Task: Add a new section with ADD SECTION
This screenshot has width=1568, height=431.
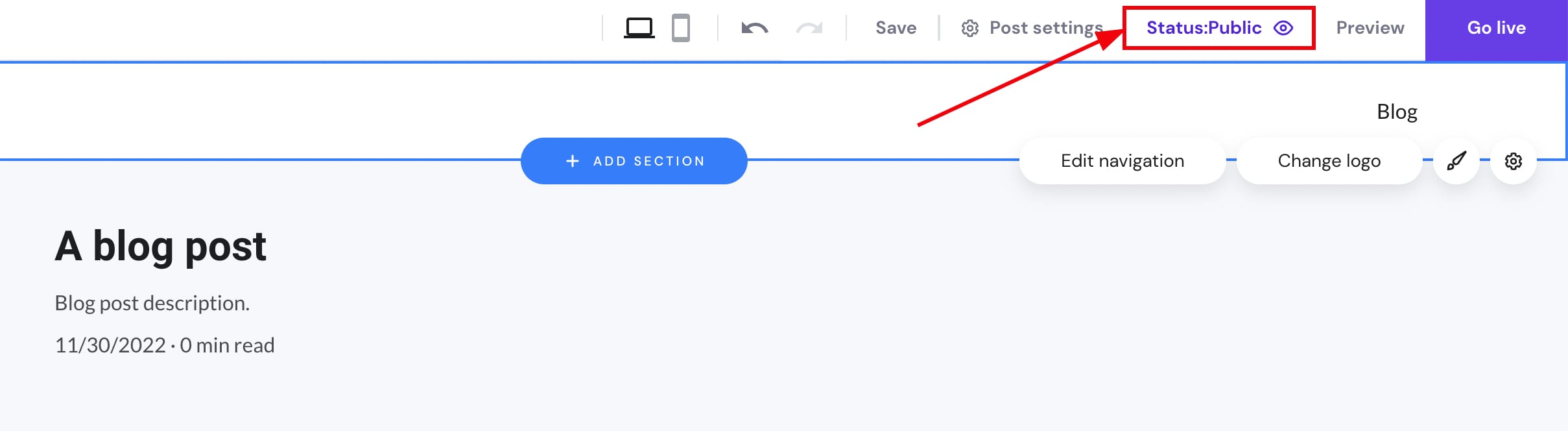Action: click(x=634, y=160)
